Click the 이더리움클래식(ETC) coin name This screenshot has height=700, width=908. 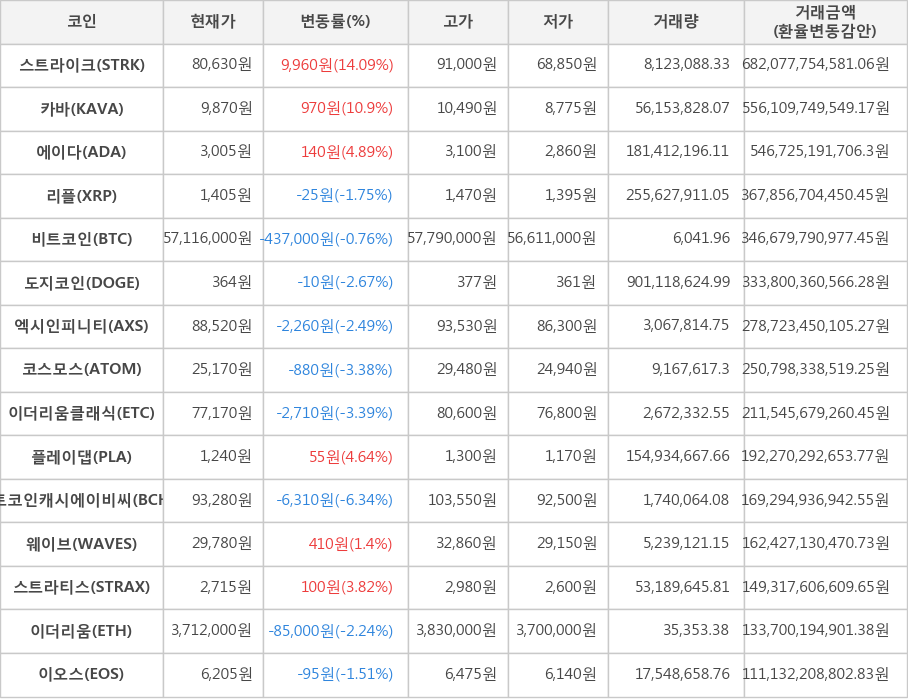(82, 413)
